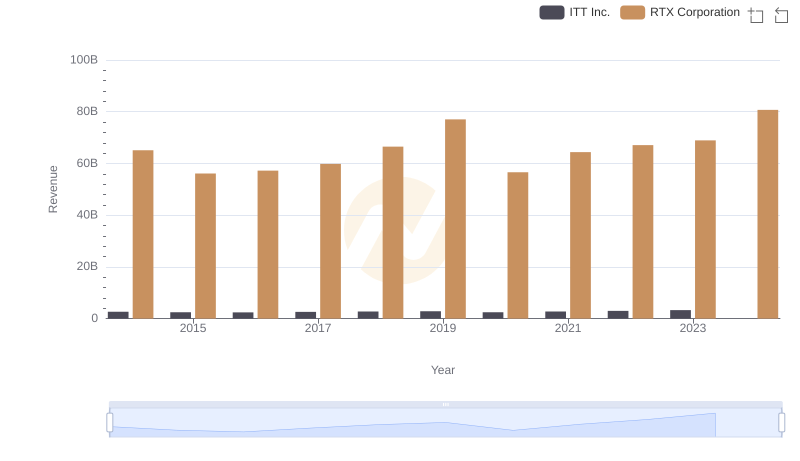The height and width of the screenshot is (461, 800).
Task: Click the 2019 x-axis label
Action: 443,328
